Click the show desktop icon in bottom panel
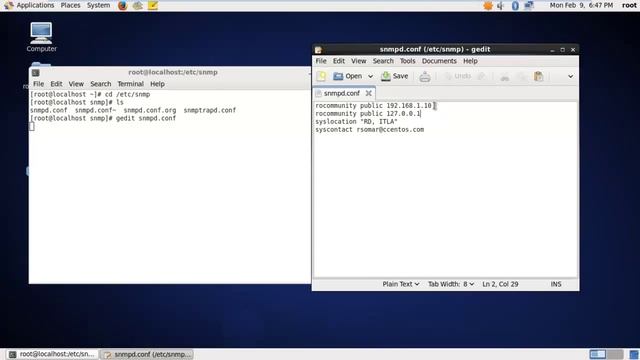The image size is (640, 360). point(634,354)
